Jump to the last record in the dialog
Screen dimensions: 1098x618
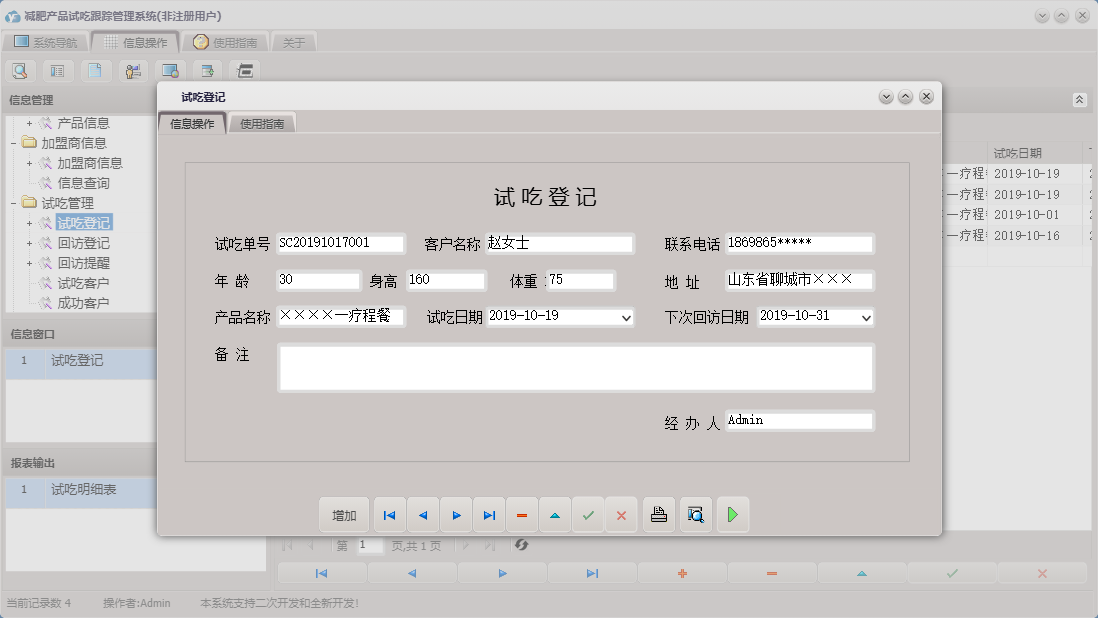click(x=489, y=514)
